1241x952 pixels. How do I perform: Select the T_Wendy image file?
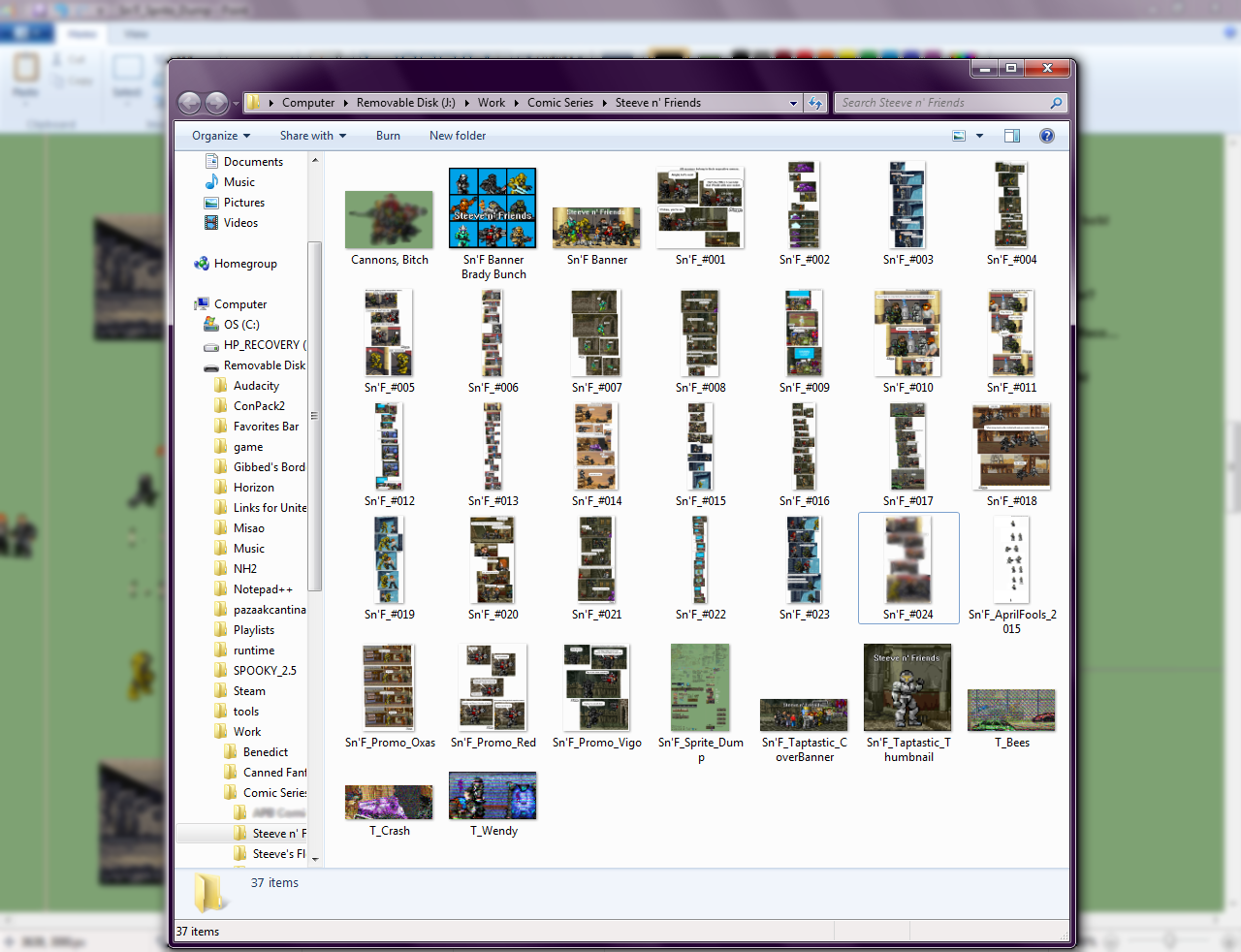493,804
